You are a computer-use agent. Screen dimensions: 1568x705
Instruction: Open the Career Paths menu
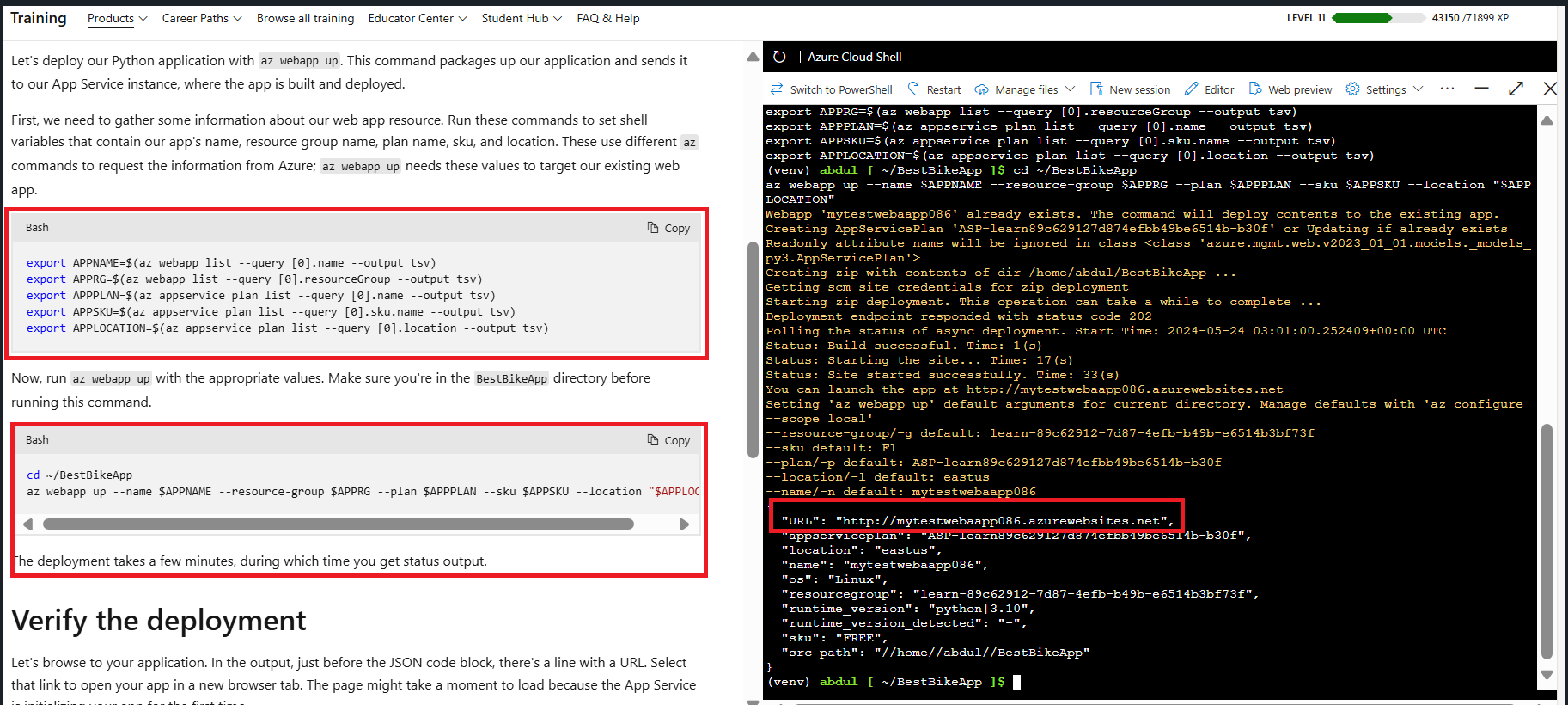point(202,18)
